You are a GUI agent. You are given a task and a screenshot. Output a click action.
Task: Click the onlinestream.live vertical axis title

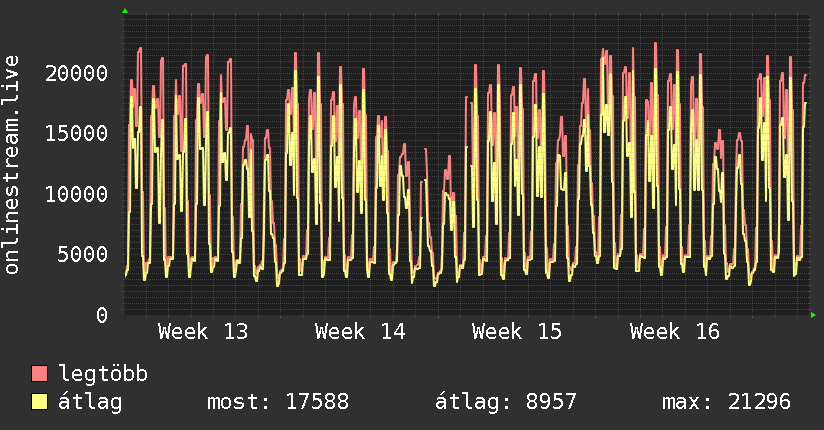pos(12,165)
